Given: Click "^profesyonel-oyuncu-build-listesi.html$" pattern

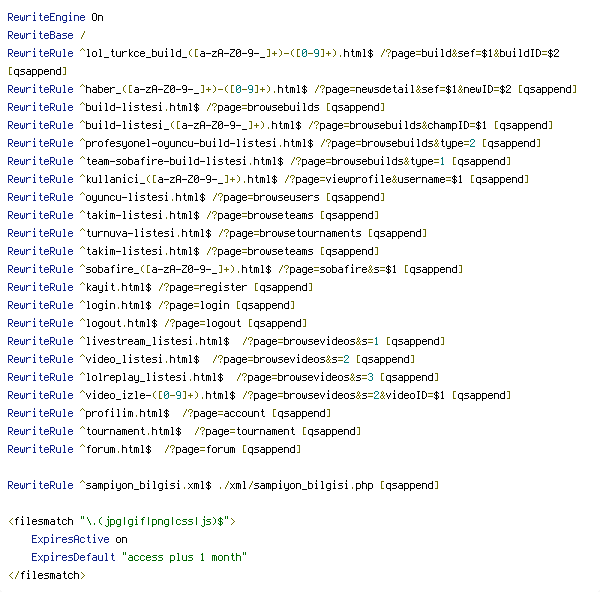Looking at the screenshot, I should 196,144.
